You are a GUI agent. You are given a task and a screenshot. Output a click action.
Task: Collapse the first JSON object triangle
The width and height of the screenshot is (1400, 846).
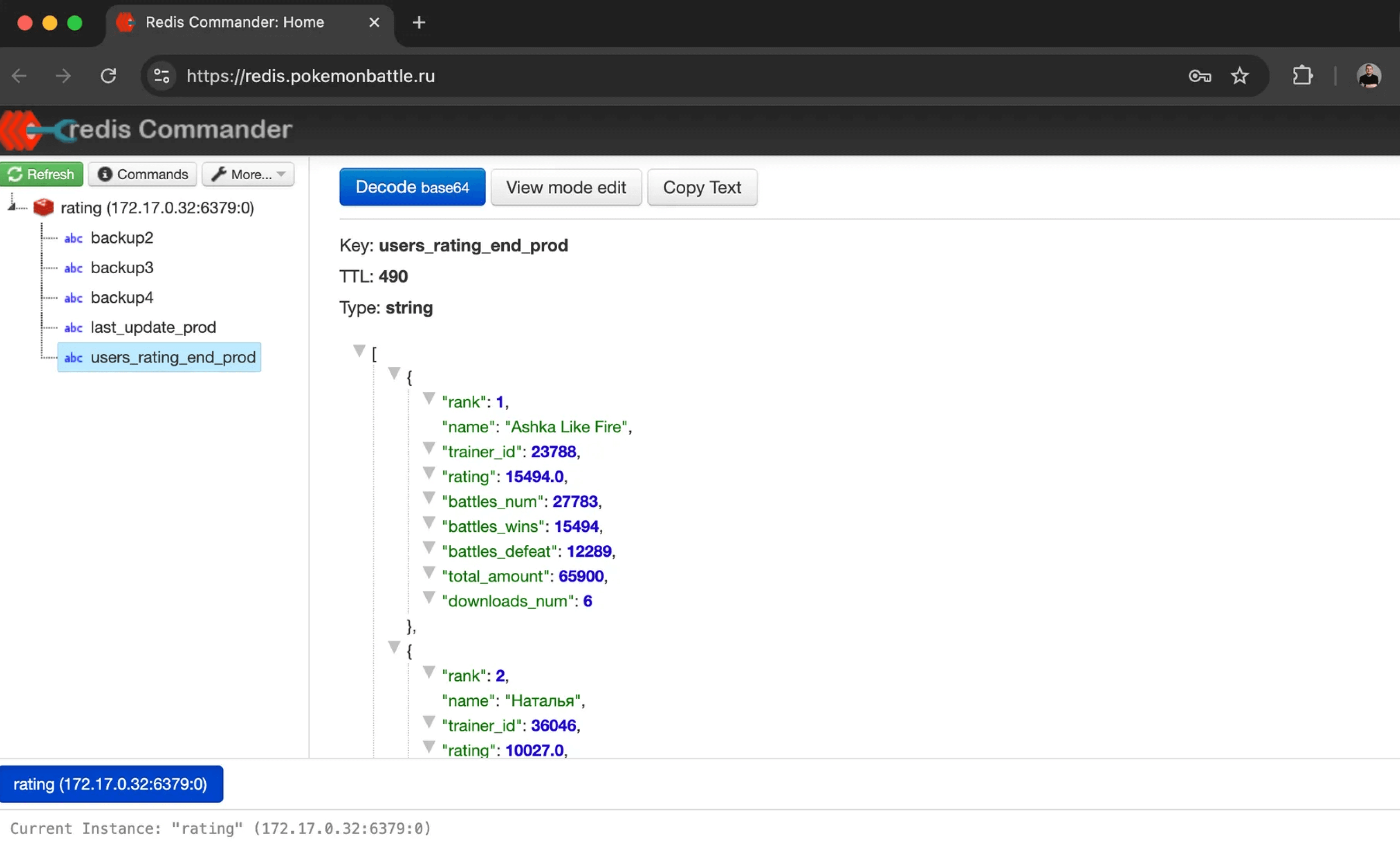[x=394, y=373]
